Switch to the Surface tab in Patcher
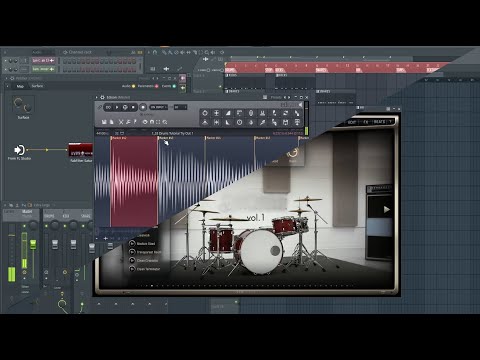 pyautogui.click(x=37, y=86)
